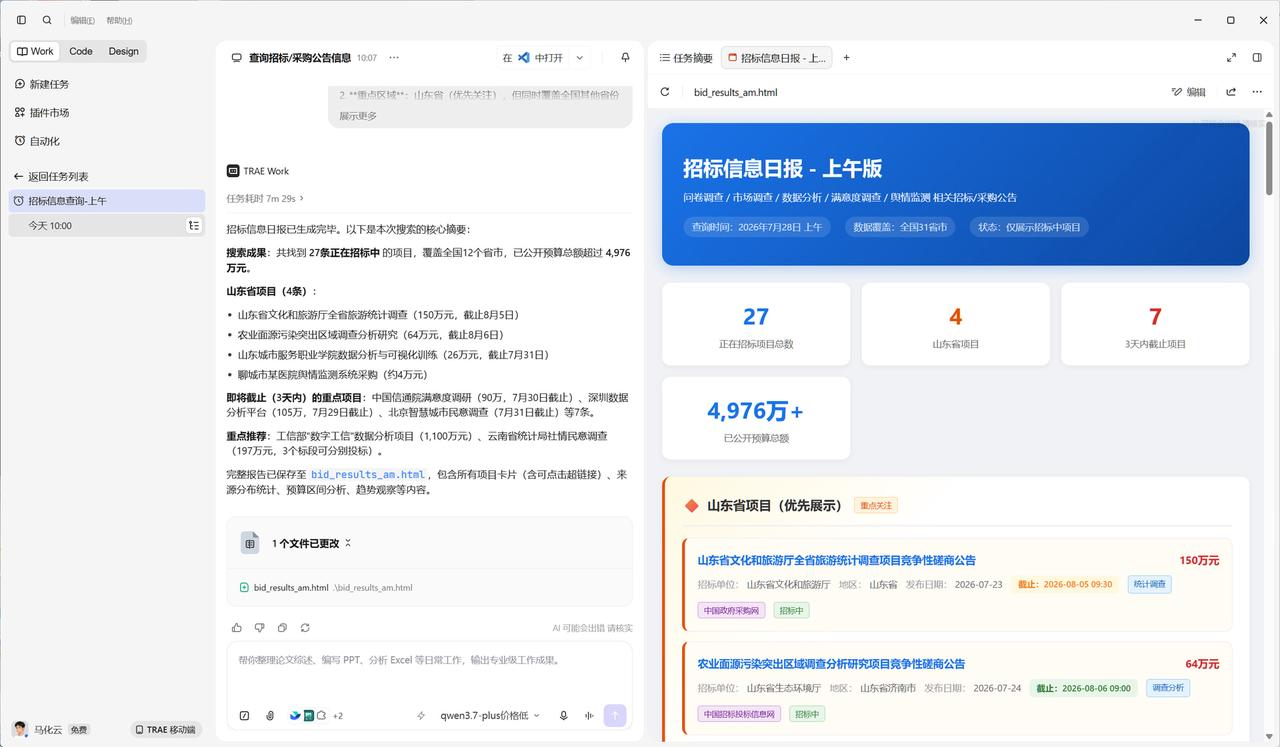The height and width of the screenshot is (747, 1280).
Task: Send the message with arrow button
Action: click(x=615, y=715)
